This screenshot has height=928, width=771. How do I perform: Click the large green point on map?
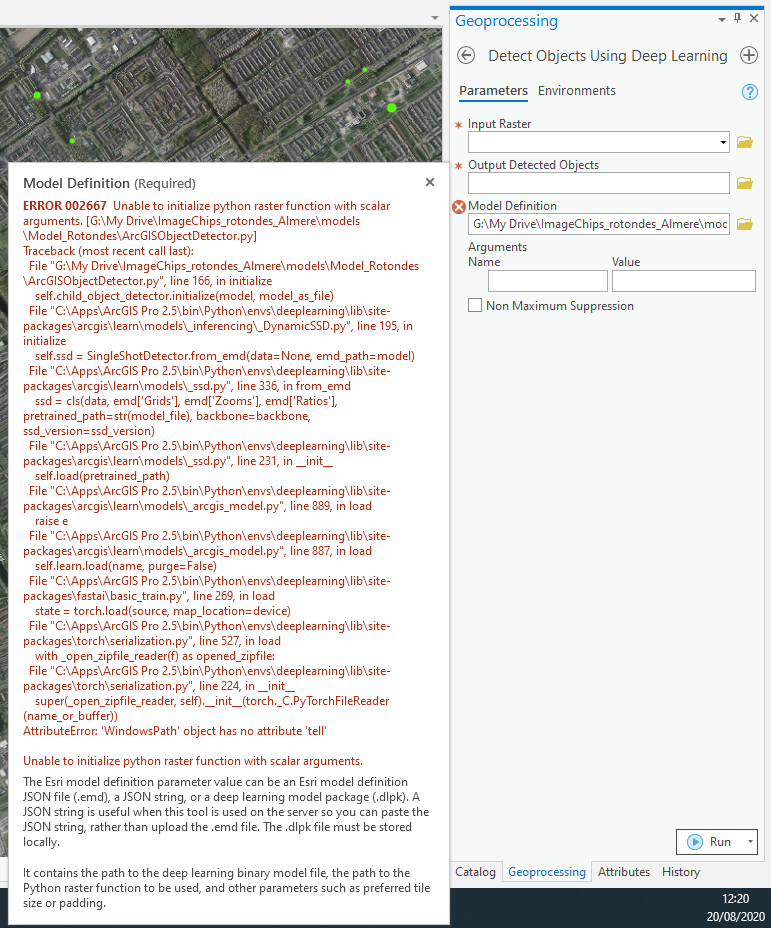click(392, 108)
